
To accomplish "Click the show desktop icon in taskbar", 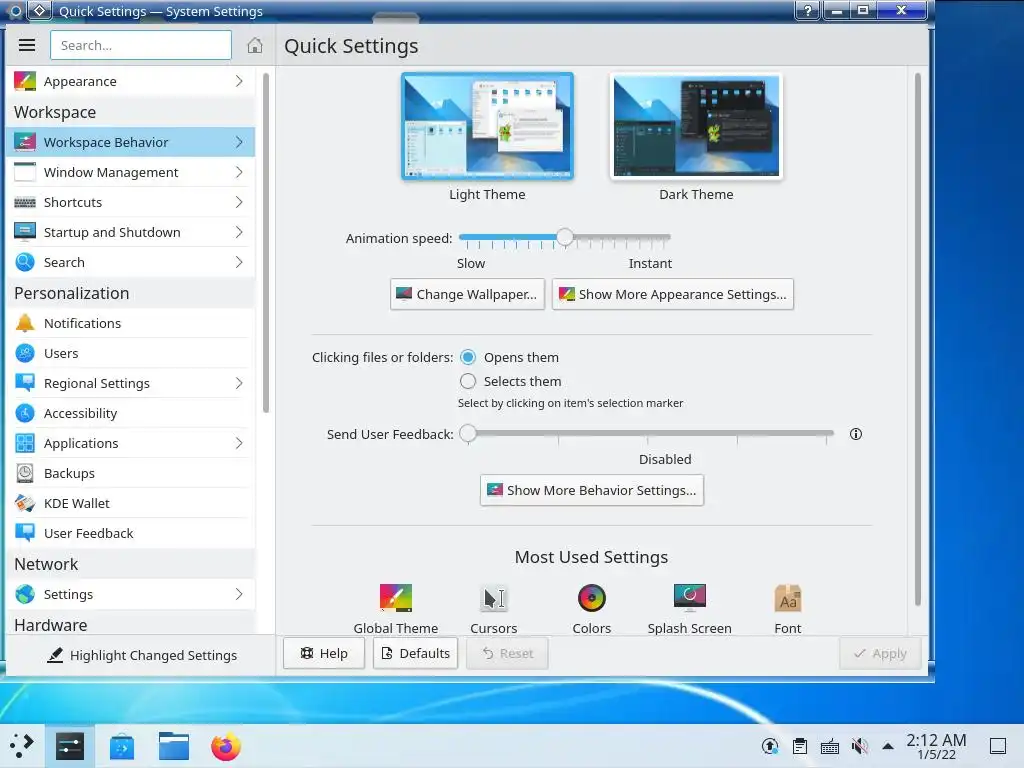I will (x=998, y=746).
